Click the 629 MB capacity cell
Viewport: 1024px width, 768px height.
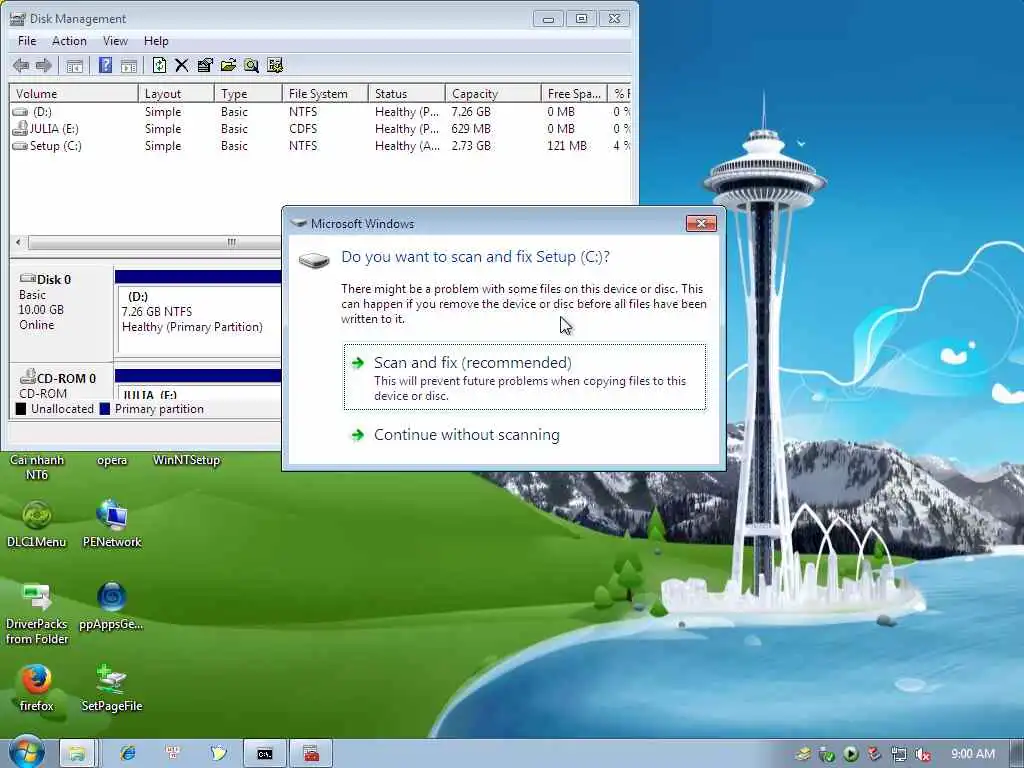click(471, 129)
